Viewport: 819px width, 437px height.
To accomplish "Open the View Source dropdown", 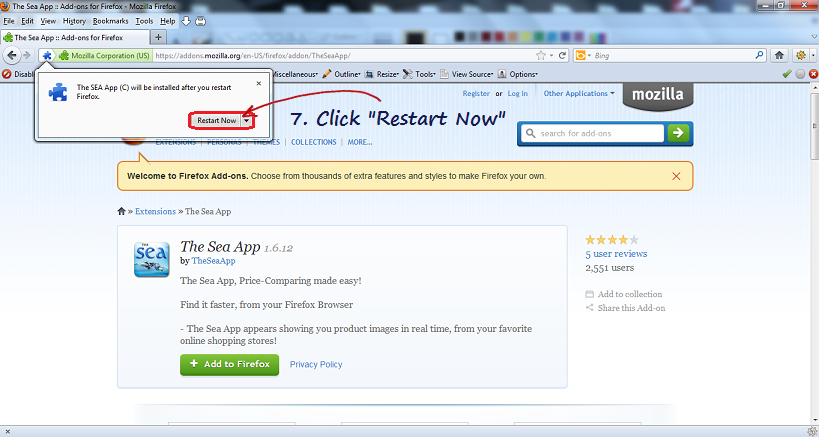I will click(x=467, y=74).
